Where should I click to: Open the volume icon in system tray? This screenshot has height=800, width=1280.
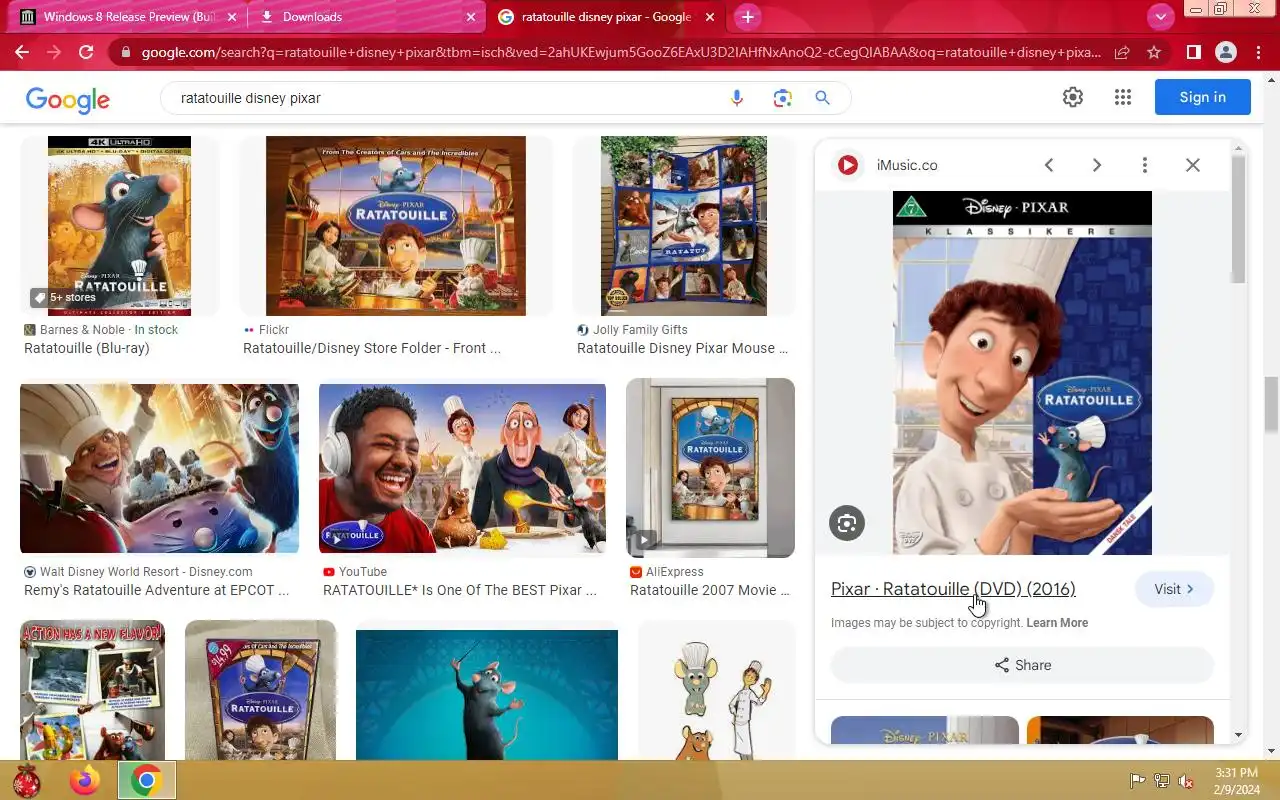pos(1187,781)
